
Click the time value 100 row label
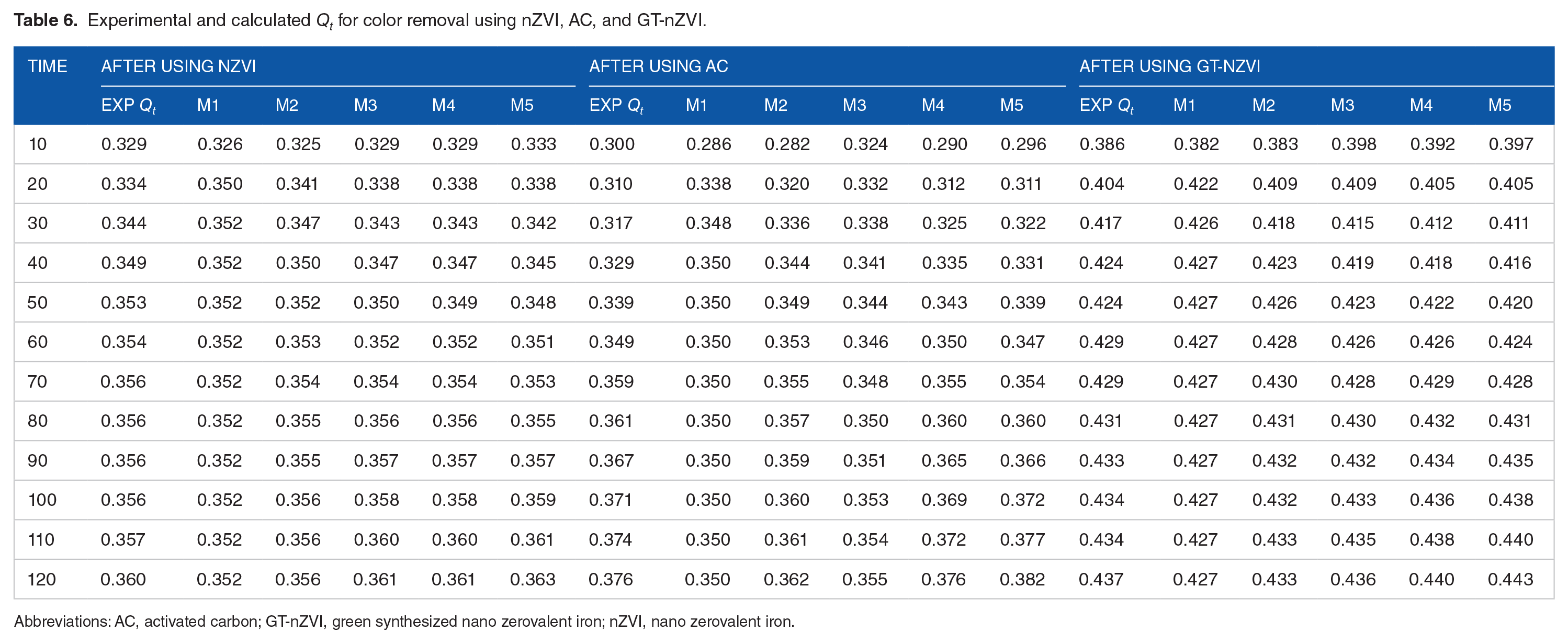click(41, 500)
